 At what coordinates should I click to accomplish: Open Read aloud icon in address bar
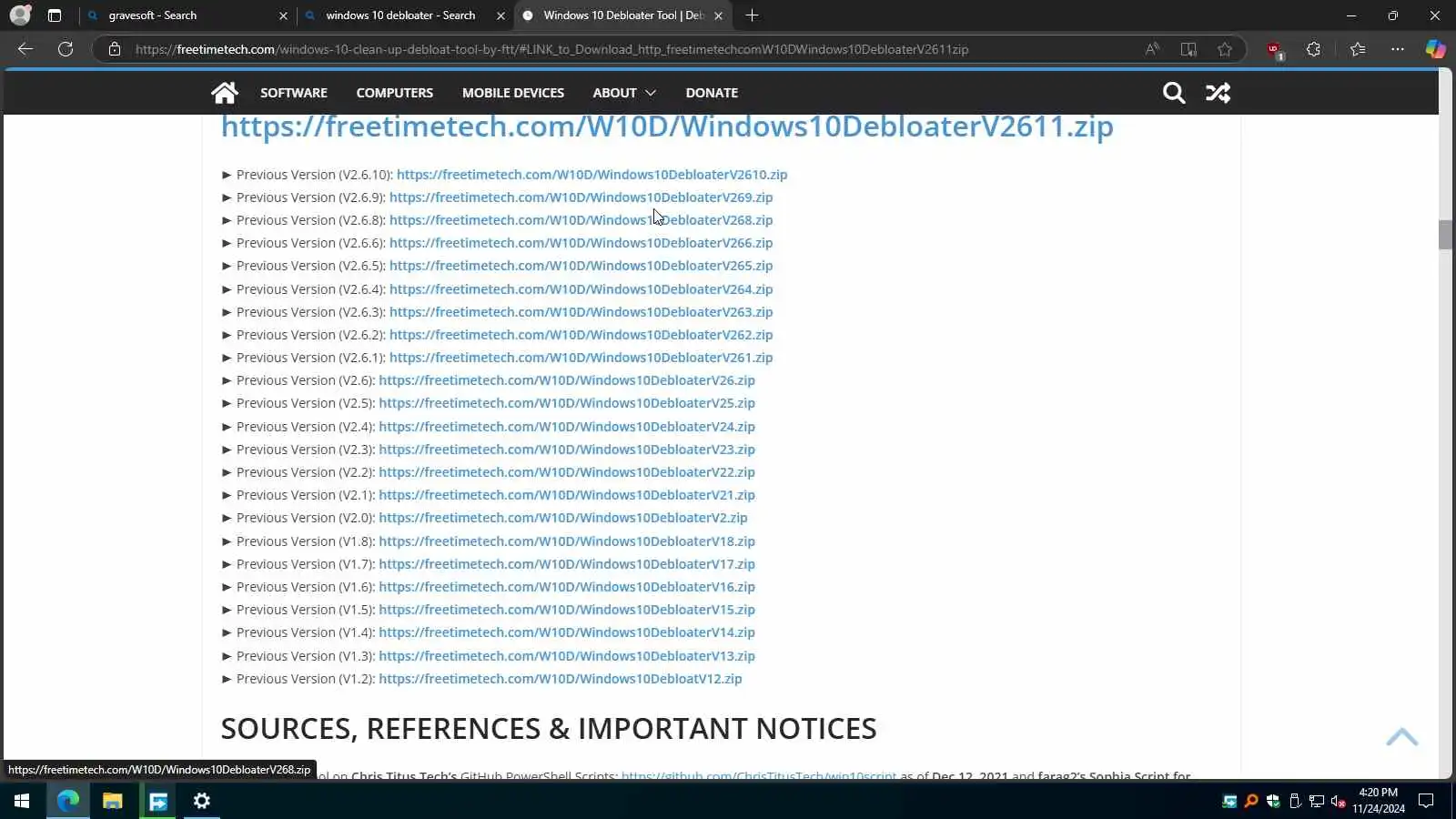point(1152,49)
